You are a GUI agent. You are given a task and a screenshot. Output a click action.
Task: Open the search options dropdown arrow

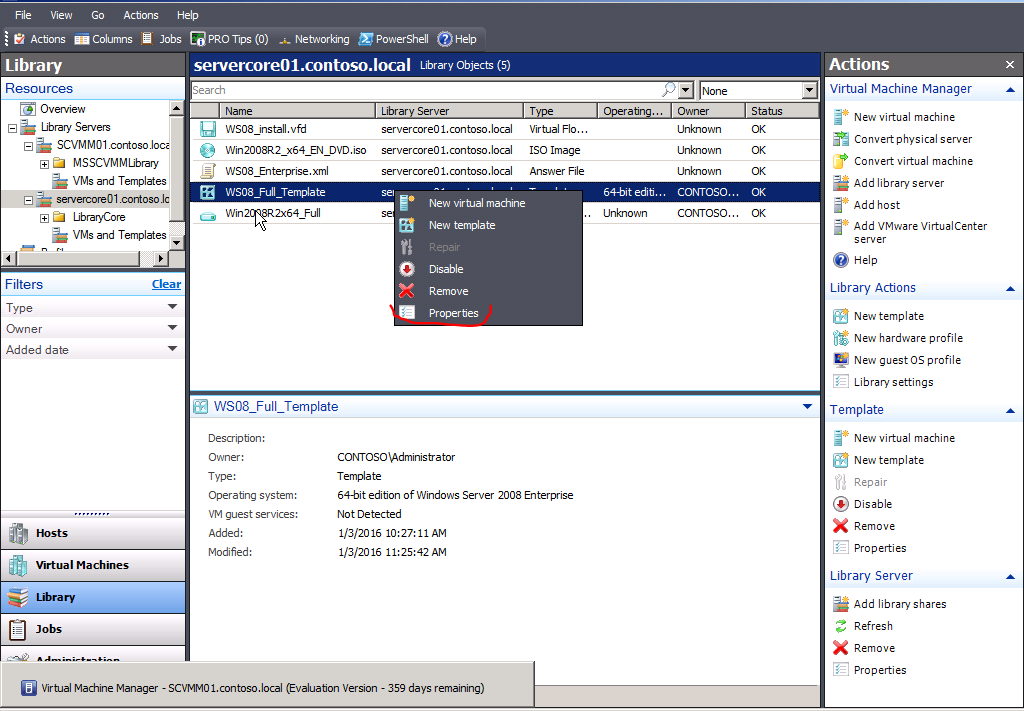[x=686, y=90]
